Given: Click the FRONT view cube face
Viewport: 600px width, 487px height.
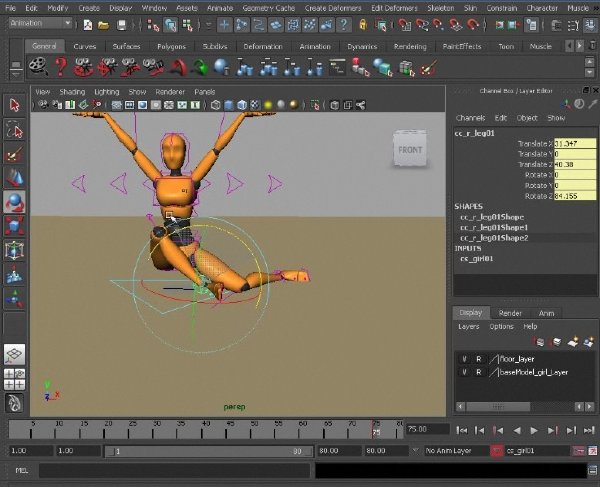Looking at the screenshot, I should coord(410,150).
